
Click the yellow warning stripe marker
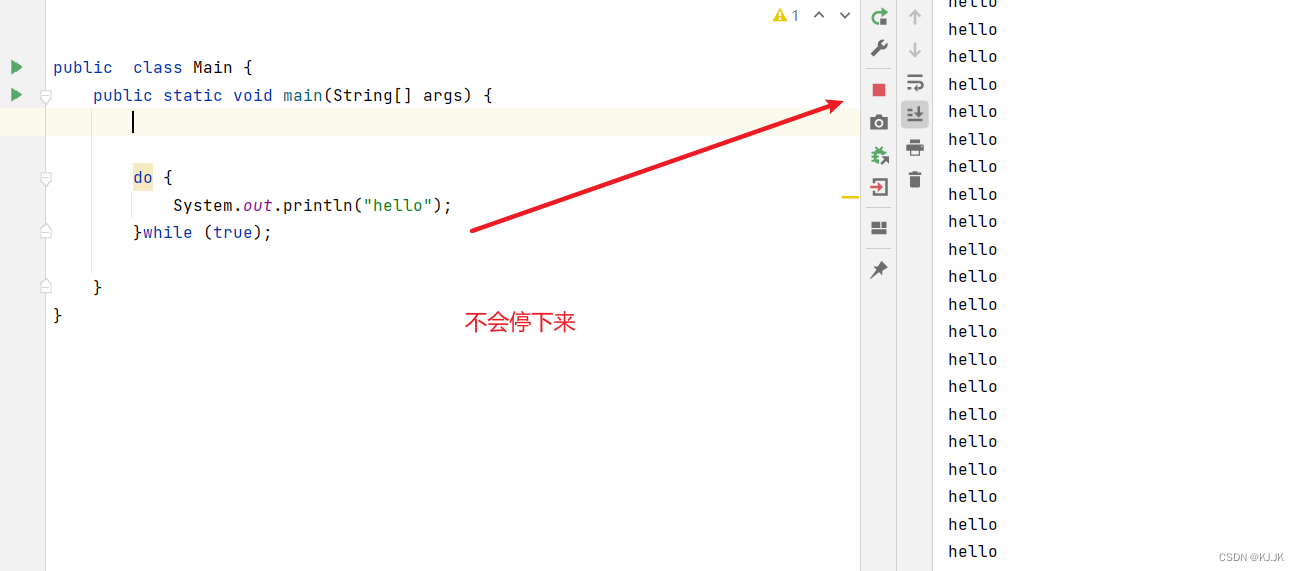pyautogui.click(x=850, y=197)
